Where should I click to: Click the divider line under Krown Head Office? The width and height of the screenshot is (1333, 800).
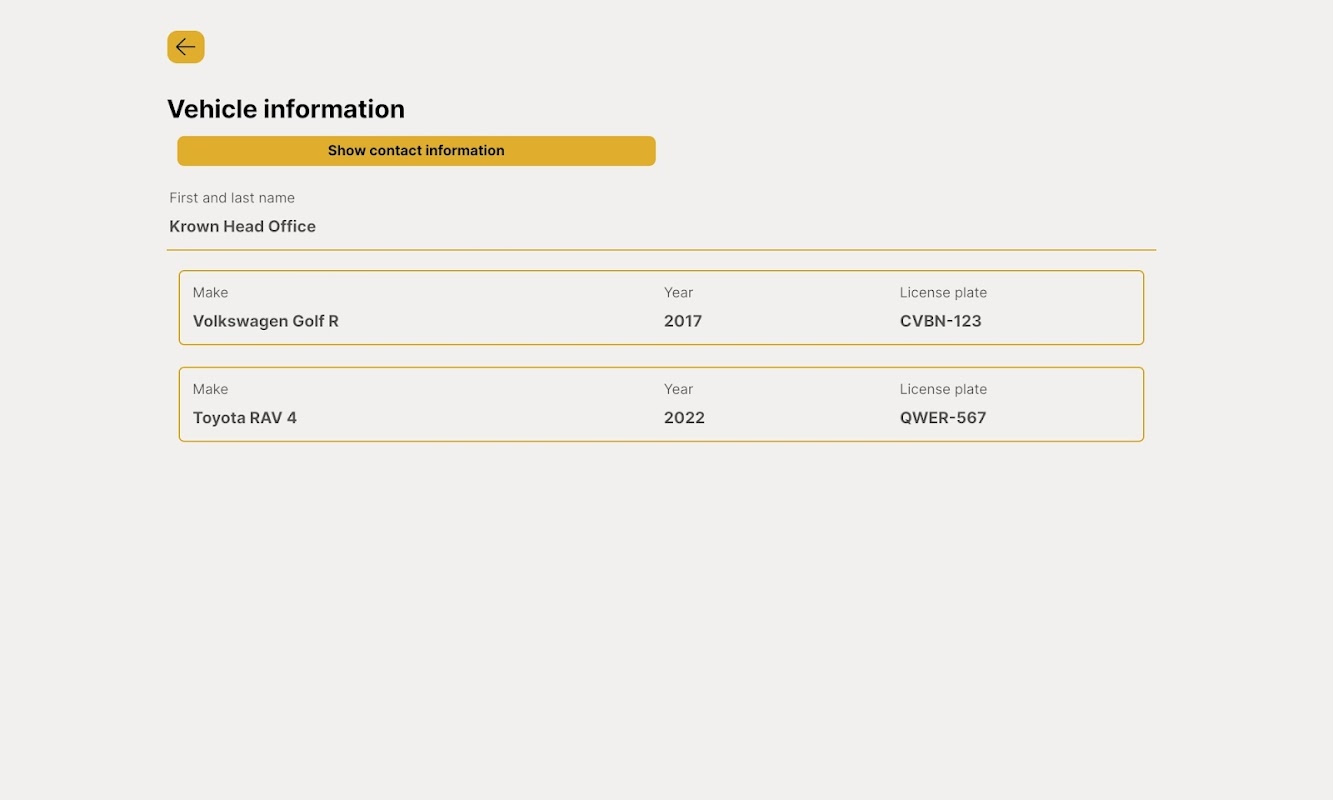pyautogui.click(x=661, y=250)
